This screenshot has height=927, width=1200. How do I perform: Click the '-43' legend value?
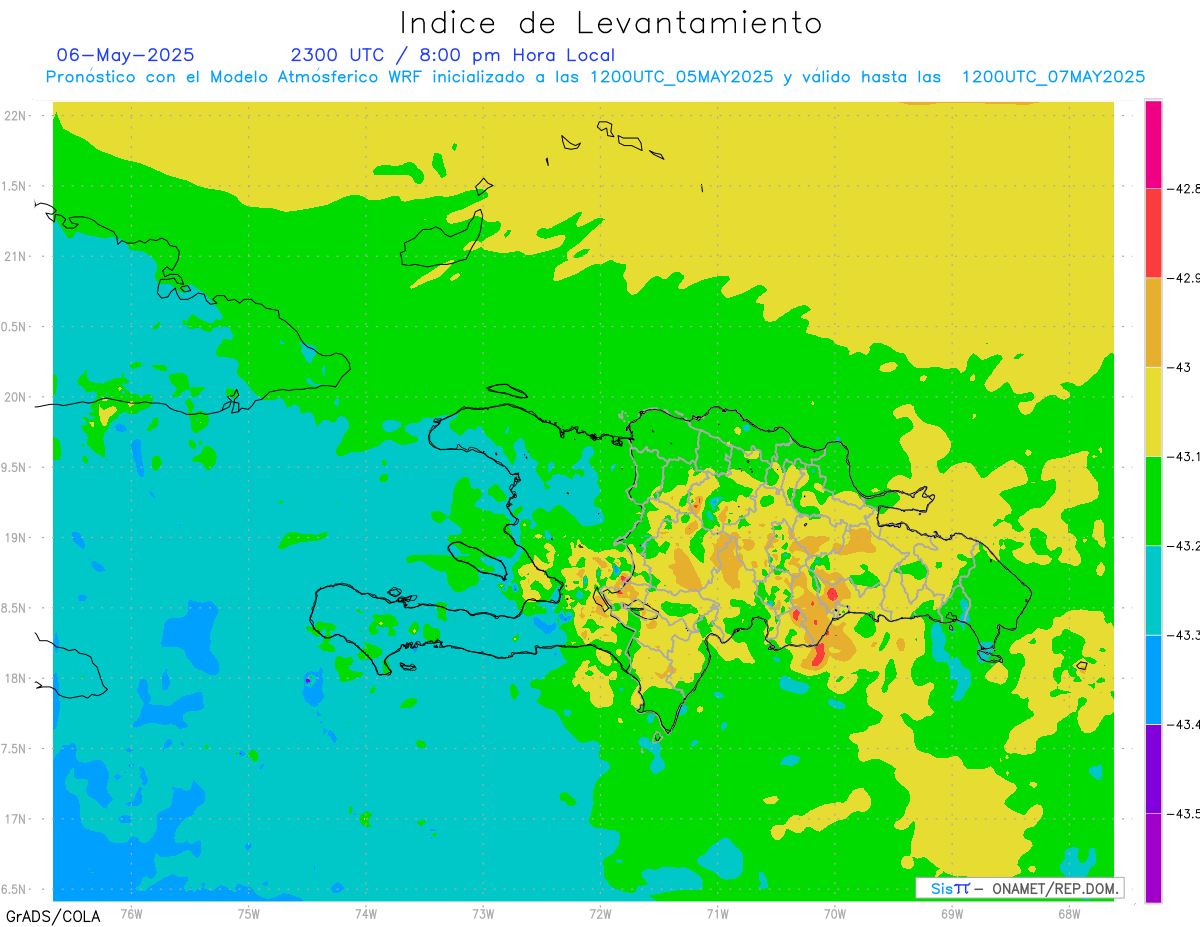pyautogui.click(x=1178, y=367)
